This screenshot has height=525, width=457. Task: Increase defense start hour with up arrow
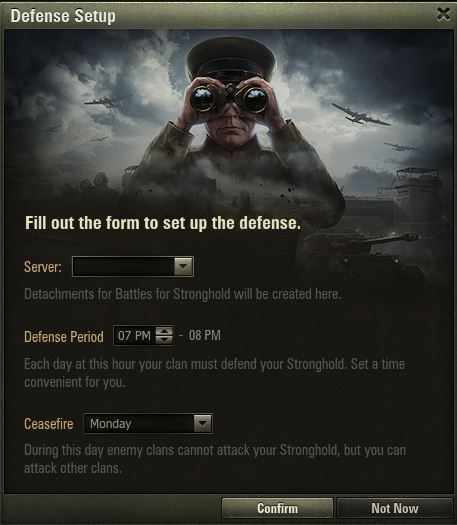[x=164, y=331]
